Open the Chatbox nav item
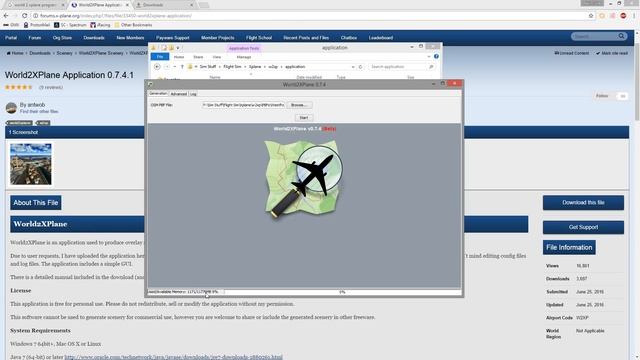Screen dimensions: 640x360 349,38
